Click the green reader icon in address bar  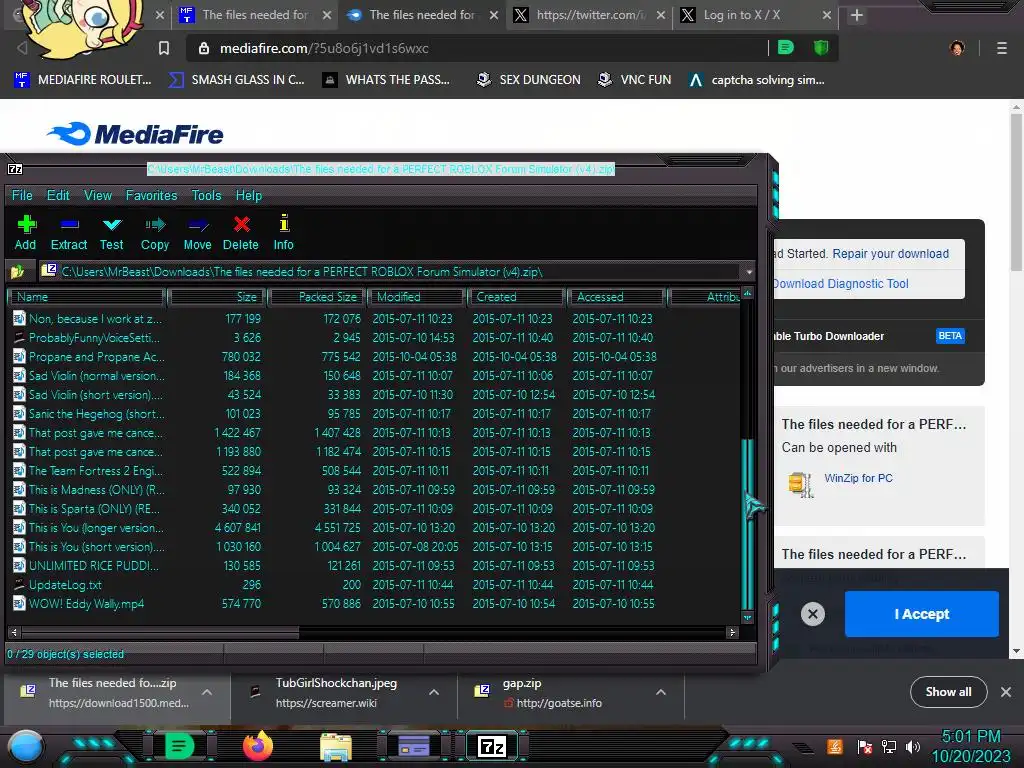tap(786, 48)
